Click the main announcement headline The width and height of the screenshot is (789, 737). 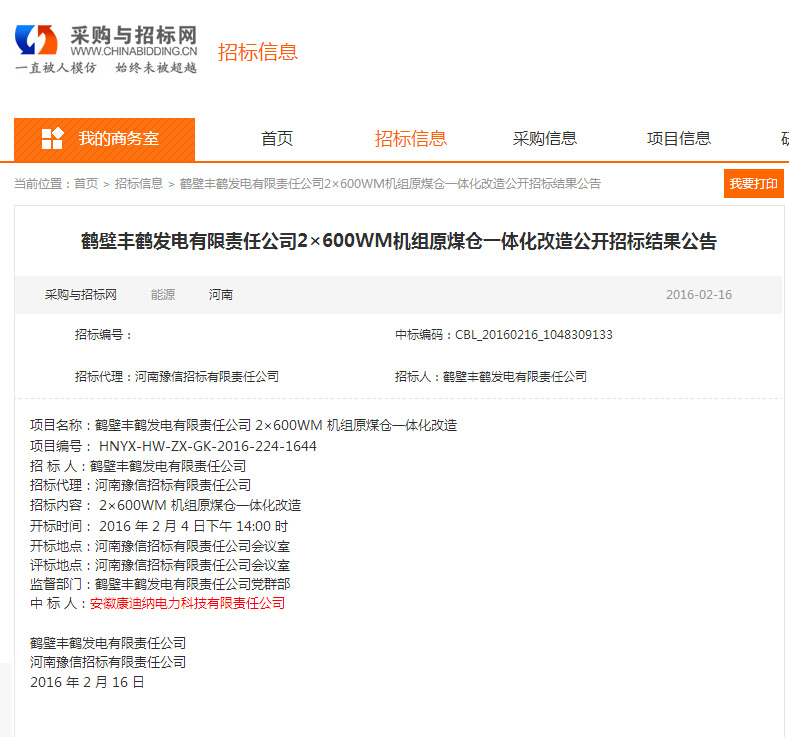399,241
